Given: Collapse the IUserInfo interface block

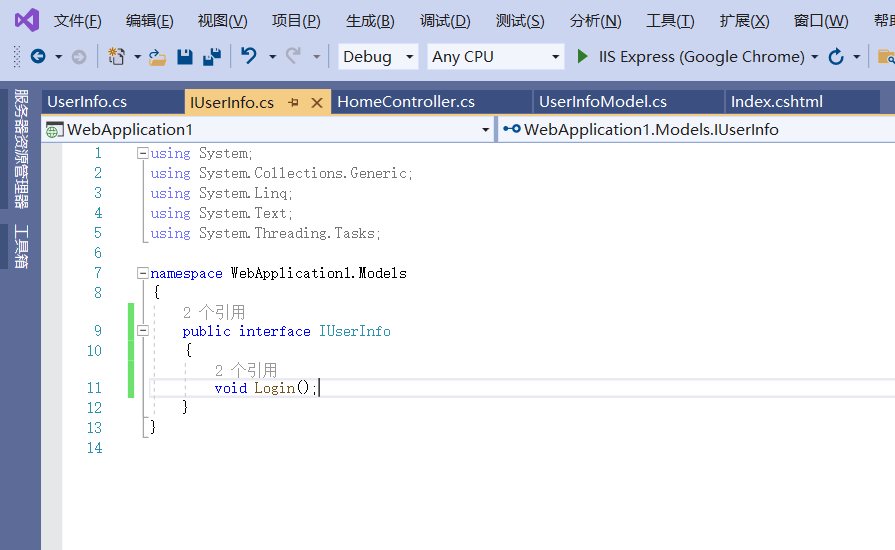Looking at the screenshot, I should [143, 331].
